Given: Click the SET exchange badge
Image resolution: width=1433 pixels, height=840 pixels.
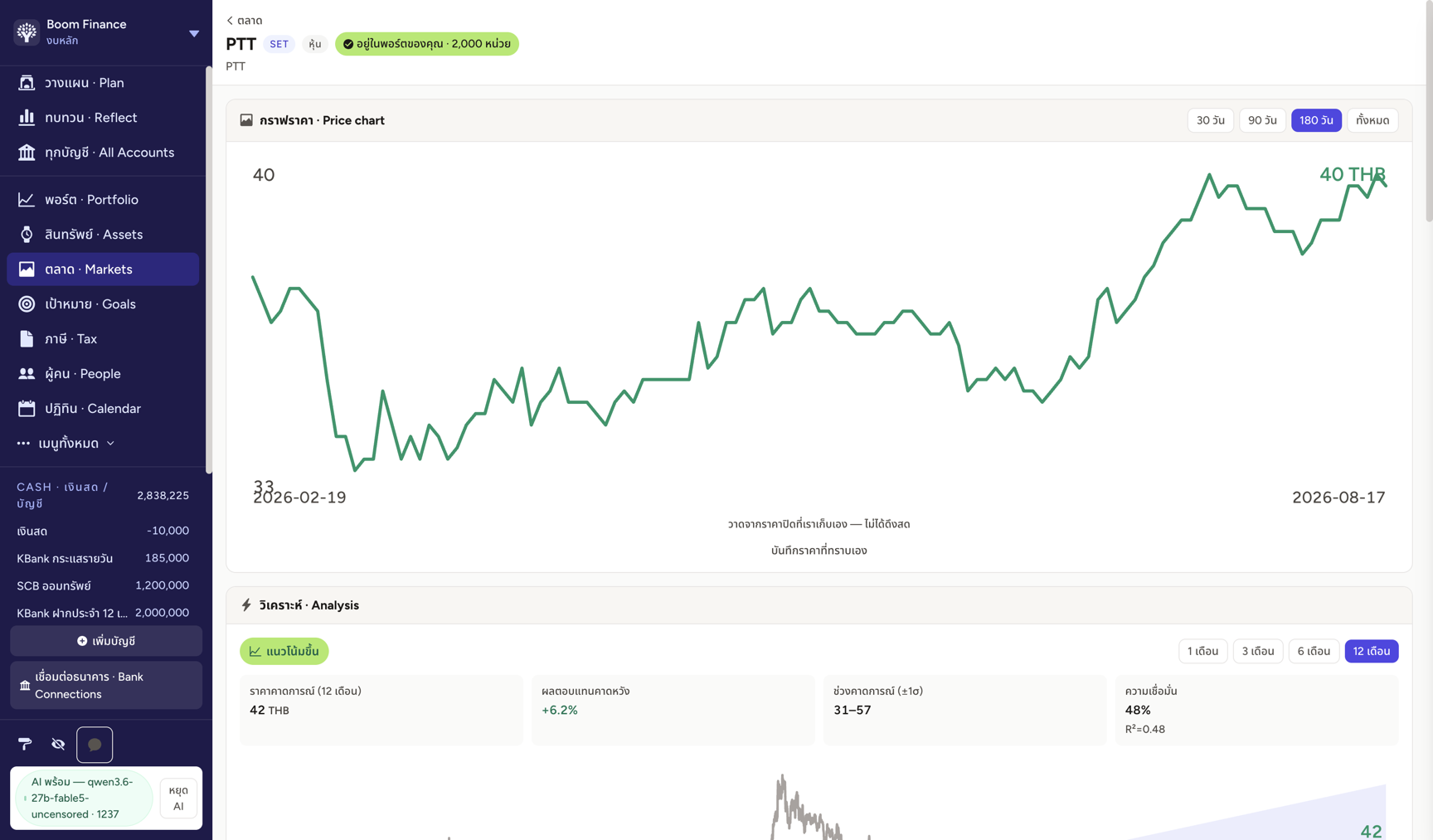Looking at the screenshot, I should [x=279, y=44].
